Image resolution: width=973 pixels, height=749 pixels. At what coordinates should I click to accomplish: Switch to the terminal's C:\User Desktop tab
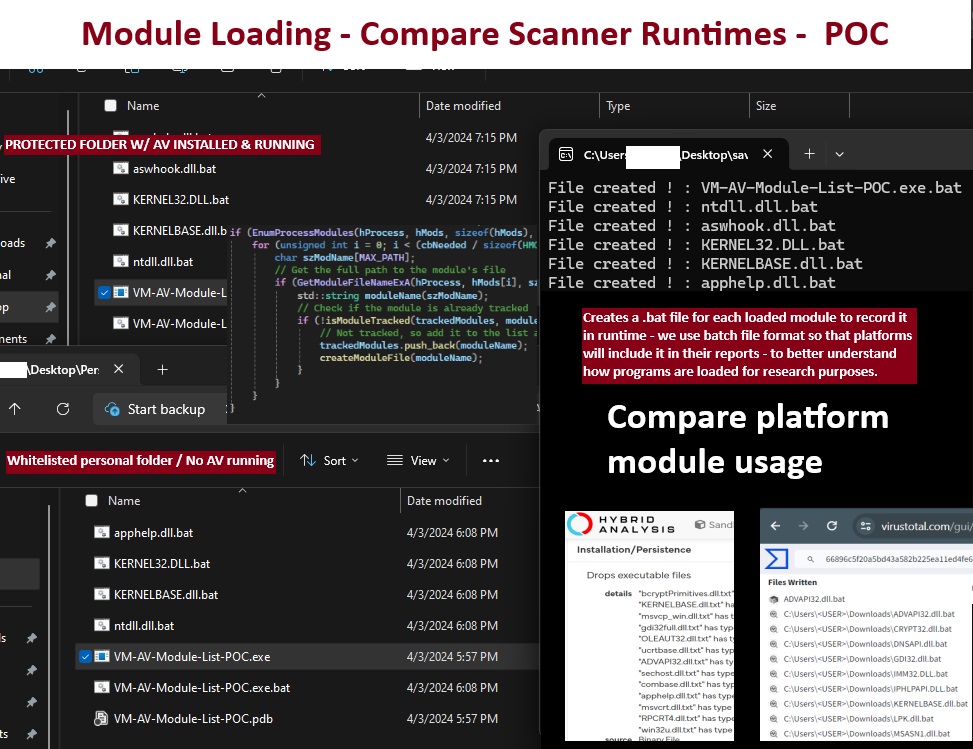click(x=668, y=154)
